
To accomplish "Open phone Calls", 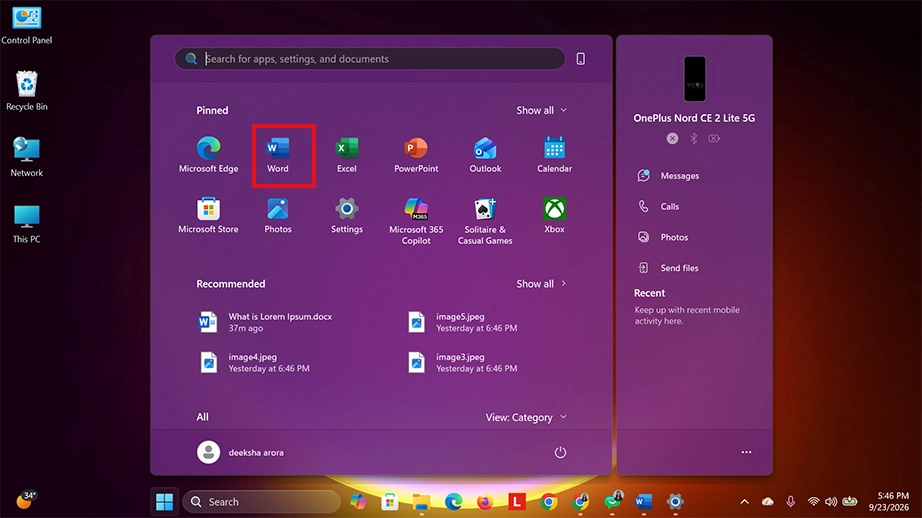I will coord(659,206).
